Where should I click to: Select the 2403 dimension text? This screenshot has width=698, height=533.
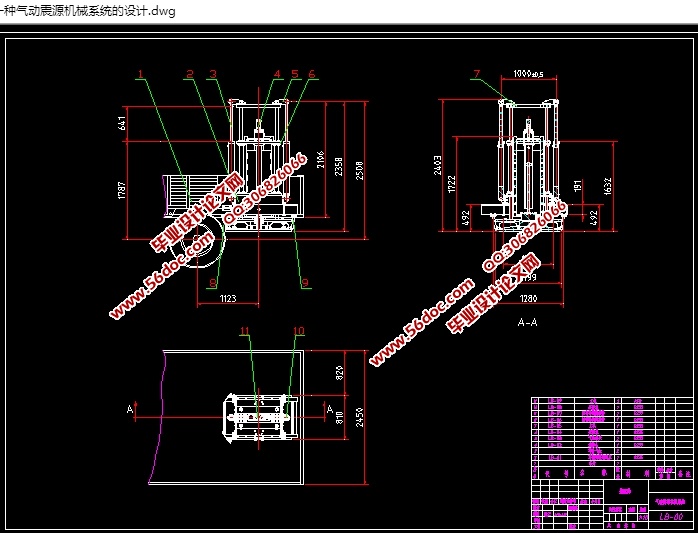[x=437, y=165]
